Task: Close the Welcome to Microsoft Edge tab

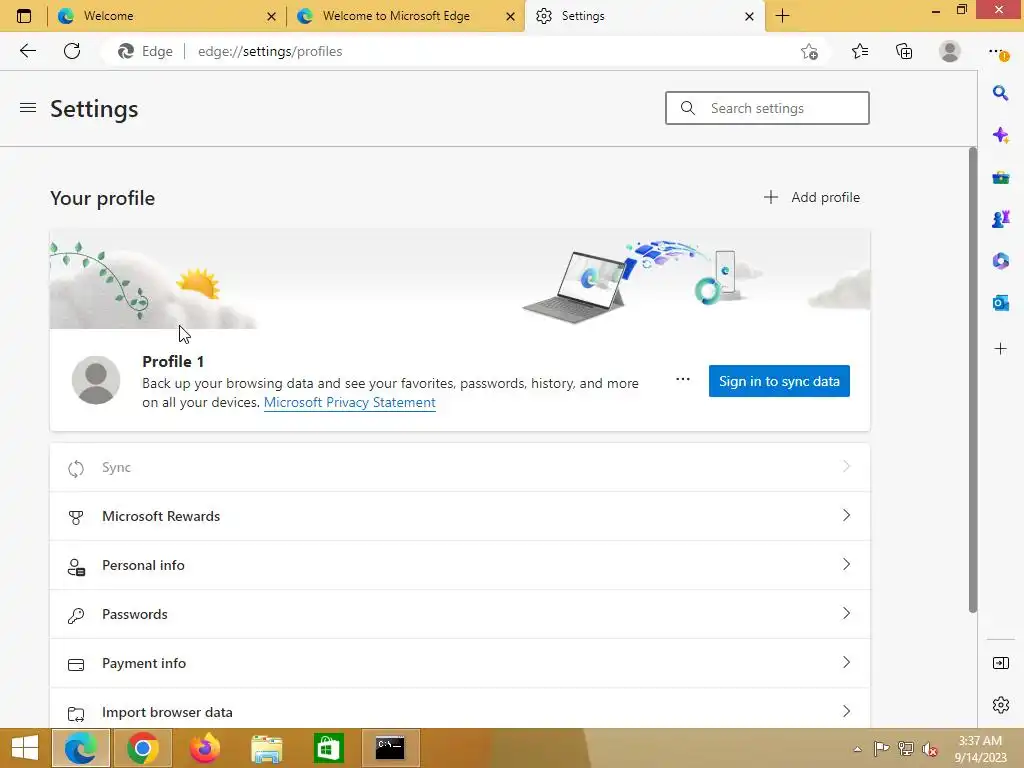Action: [511, 16]
